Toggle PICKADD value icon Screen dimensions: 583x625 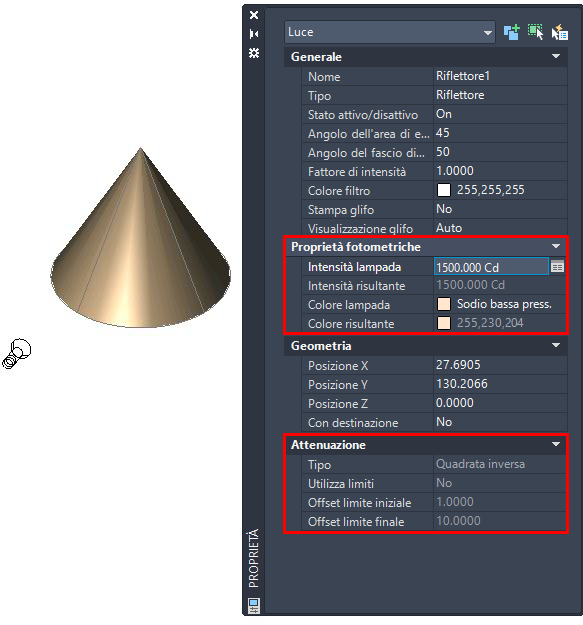(x=512, y=32)
